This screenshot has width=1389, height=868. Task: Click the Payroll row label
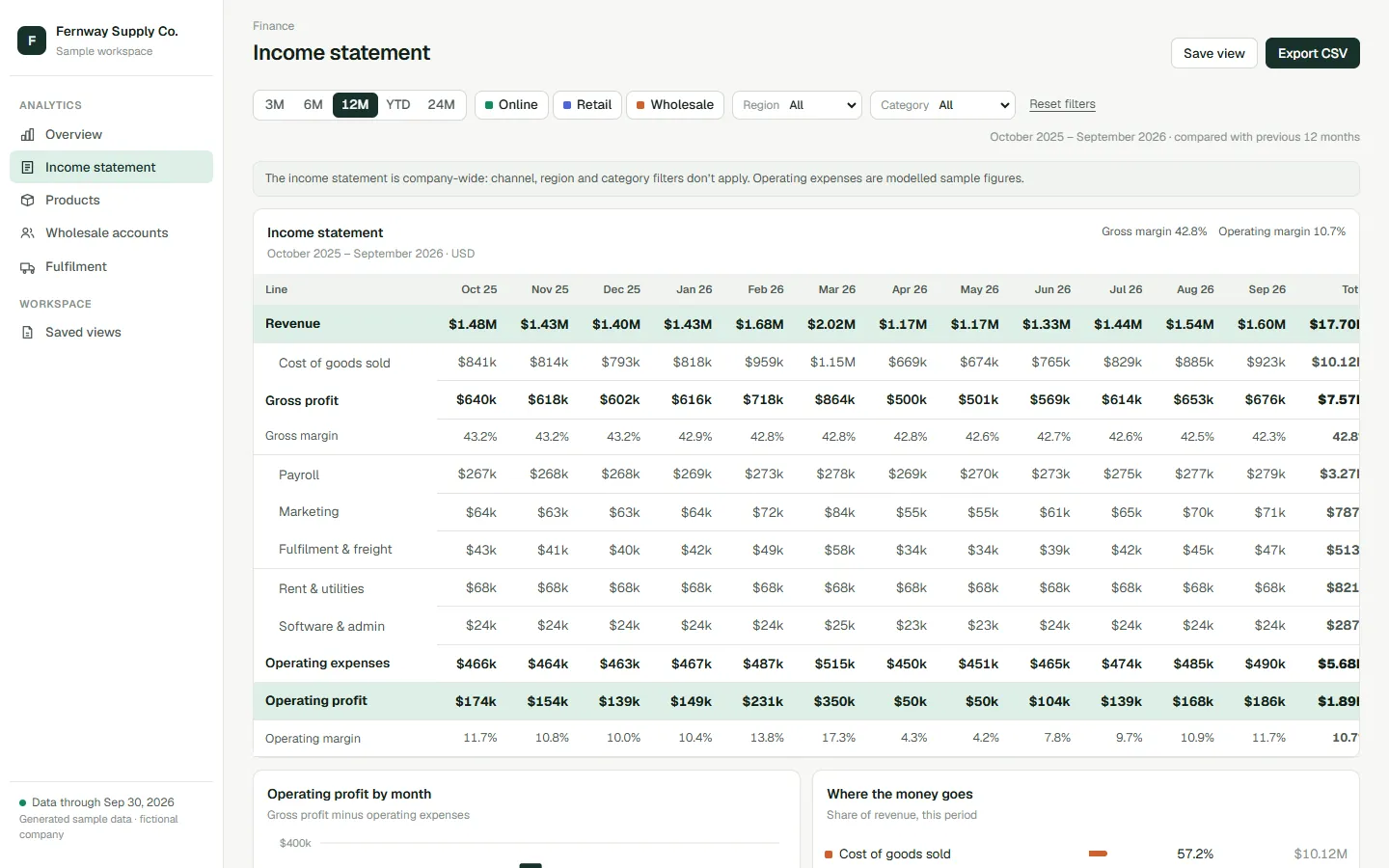[299, 475]
